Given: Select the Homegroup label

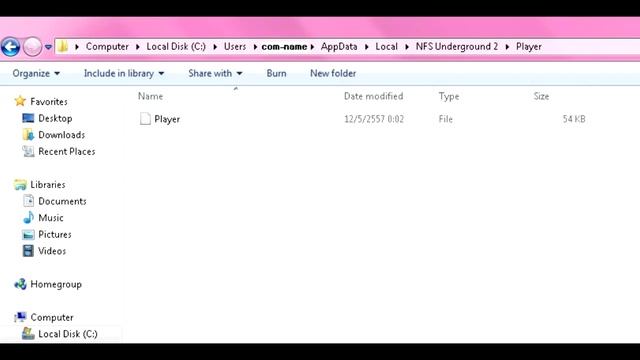Looking at the screenshot, I should pyautogui.click(x=56, y=284).
